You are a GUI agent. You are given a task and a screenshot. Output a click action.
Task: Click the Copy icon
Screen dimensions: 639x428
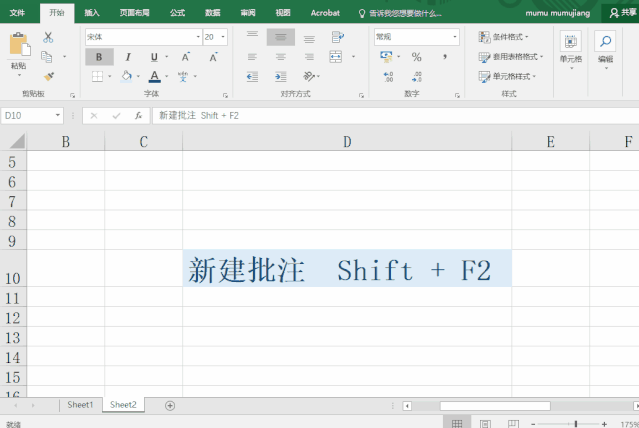[47, 57]
